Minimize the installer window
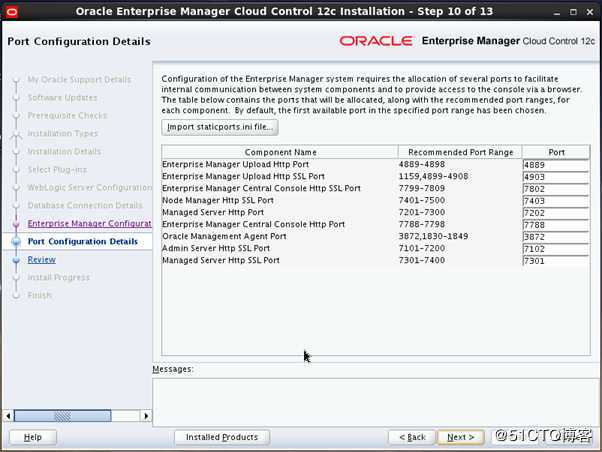This screenshot has height=452, width=602. [x=557, y=12]
